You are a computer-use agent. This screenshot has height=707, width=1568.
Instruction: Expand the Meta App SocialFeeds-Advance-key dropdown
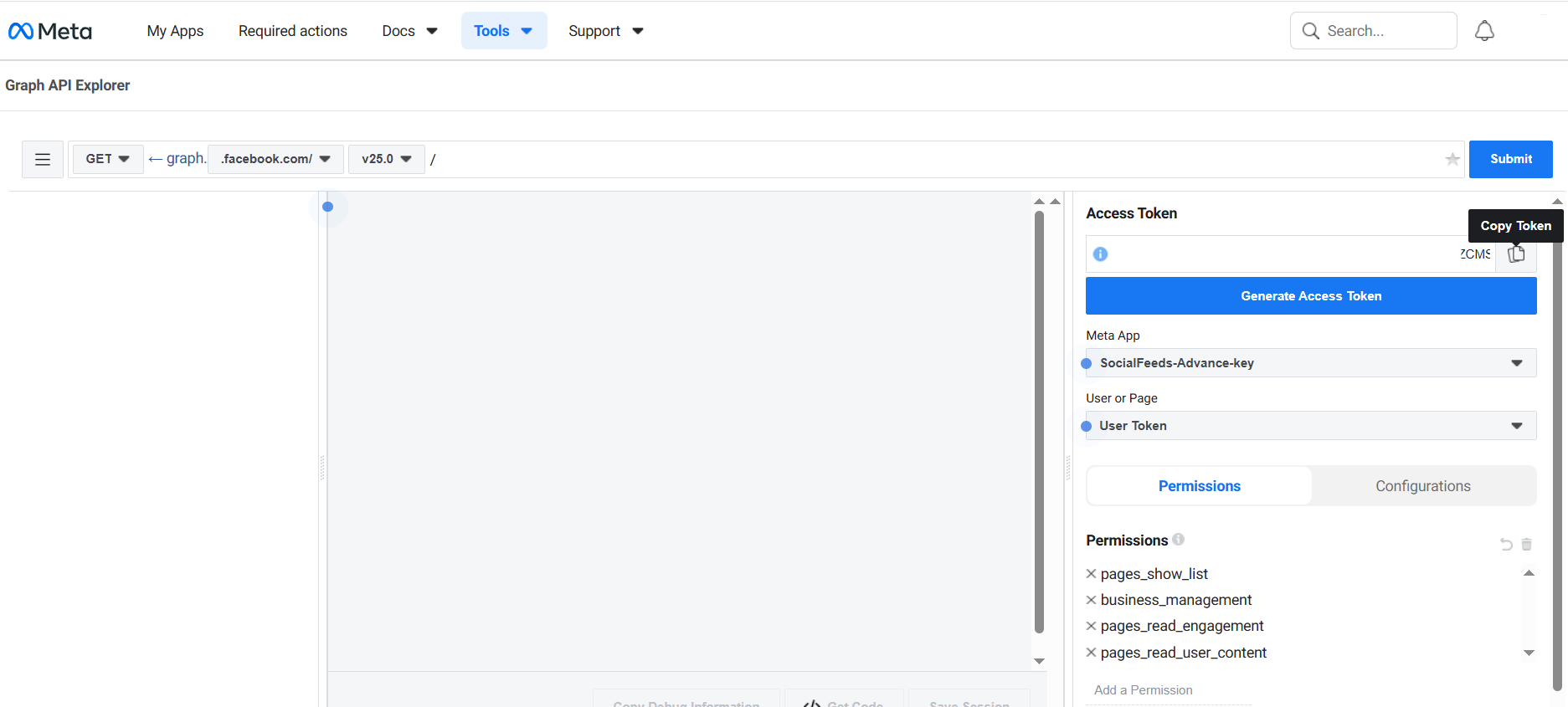point(1310,363)
